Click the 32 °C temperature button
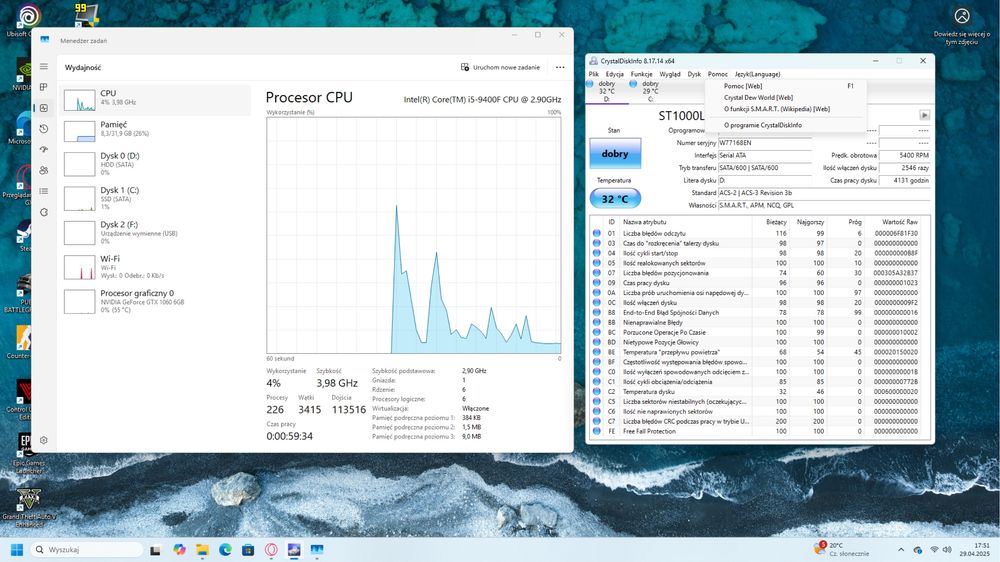Viewport: 1000px width, 562px height. (x=615, y=199)
